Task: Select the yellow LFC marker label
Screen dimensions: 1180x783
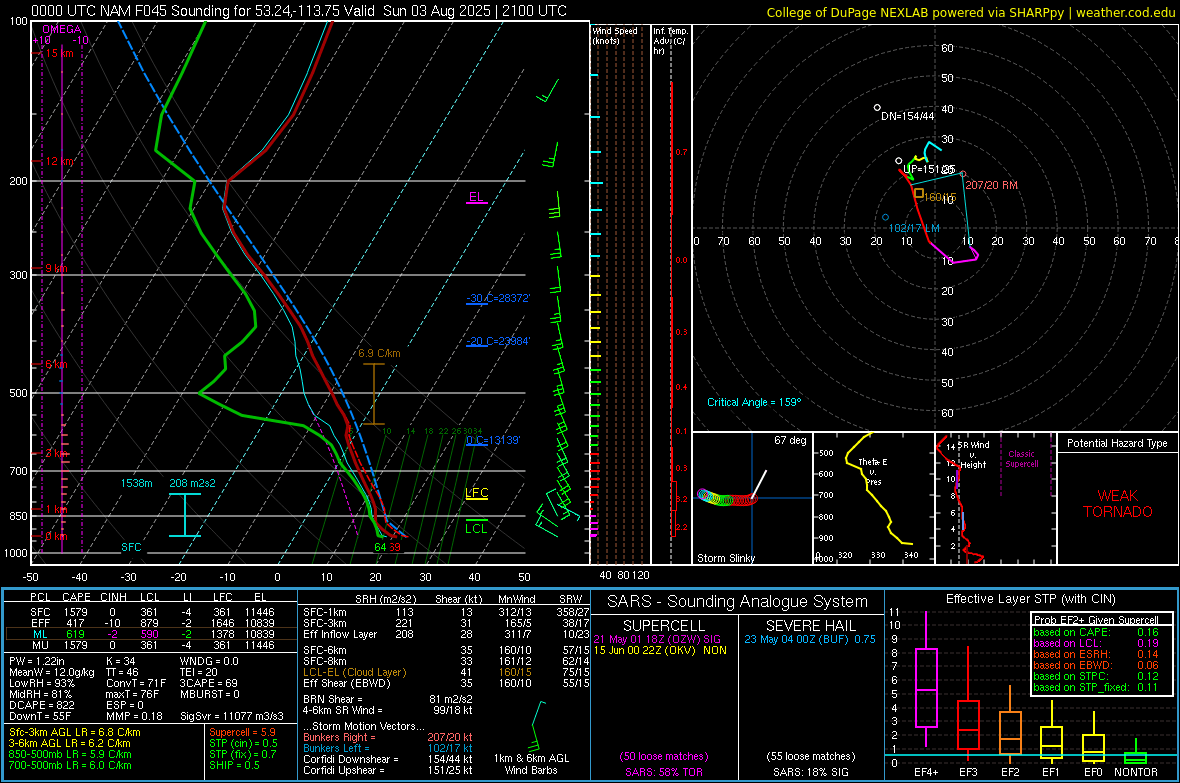Action: click(x=476, y=493)
